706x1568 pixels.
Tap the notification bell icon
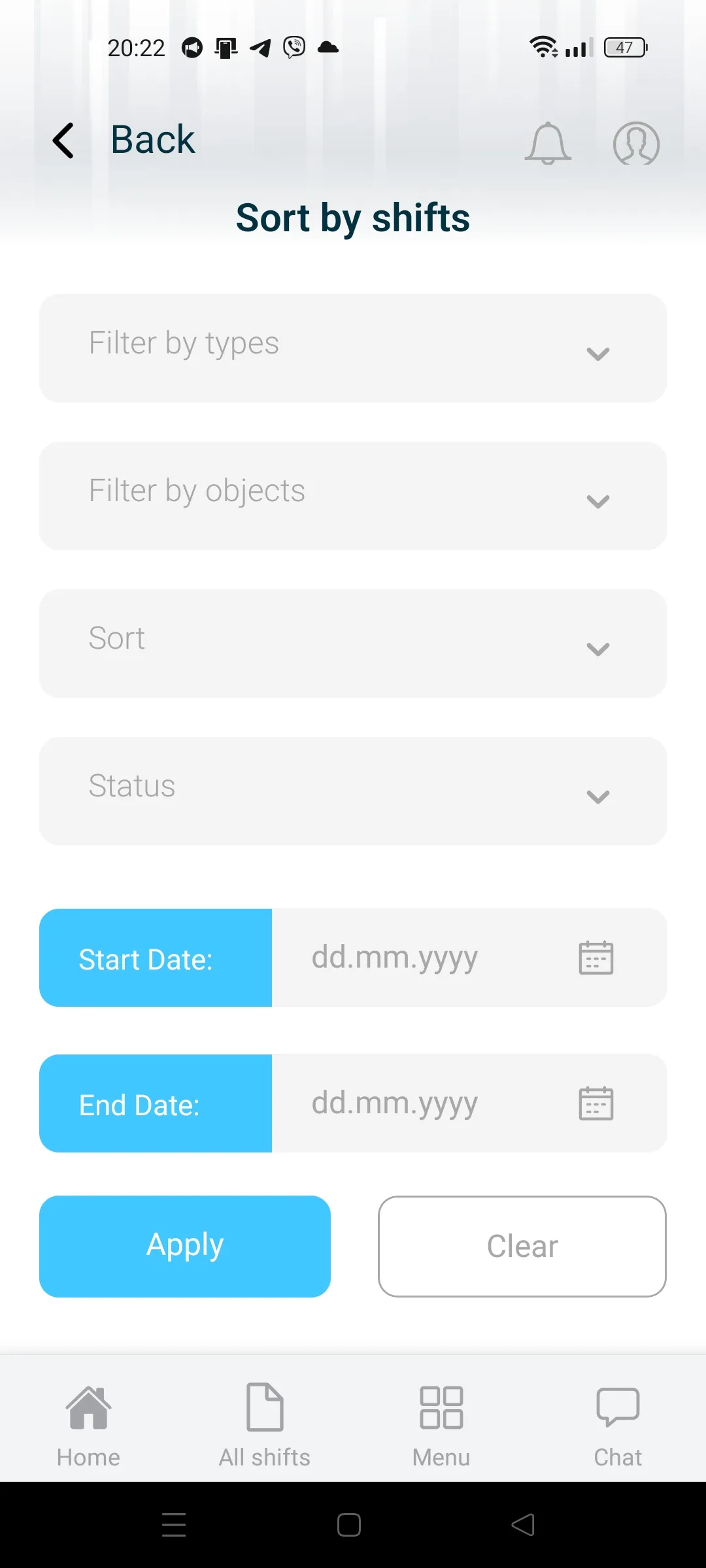coord(548,143)
